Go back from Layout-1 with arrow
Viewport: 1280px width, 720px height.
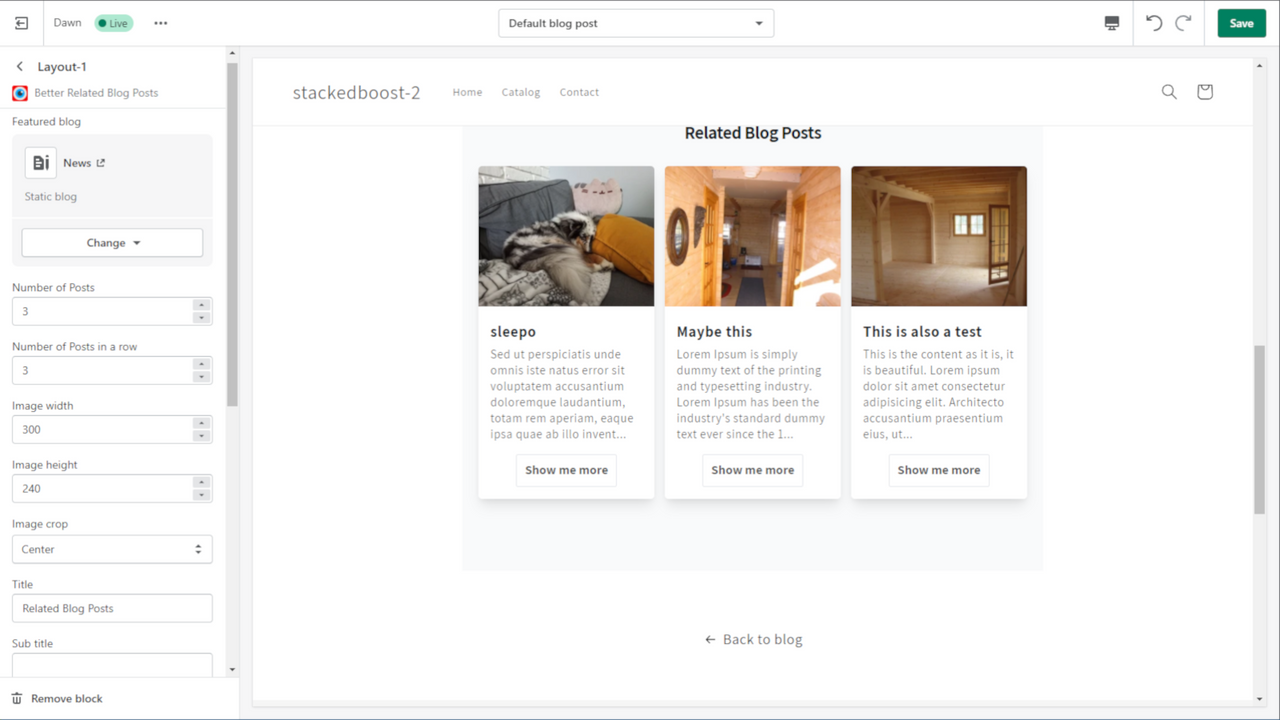(x=20, y=67)
